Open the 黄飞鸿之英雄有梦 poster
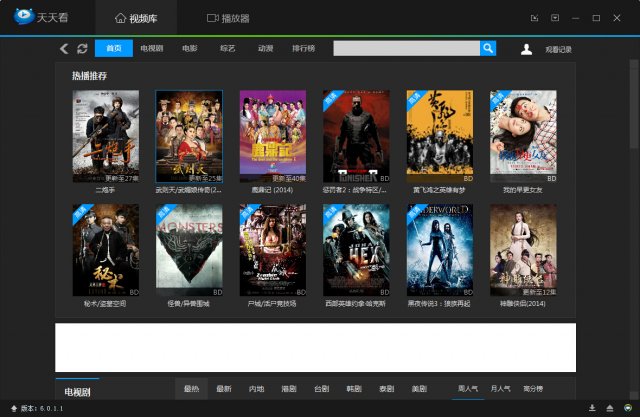Image resolution: width=640 pixels, height=417 pixels. [x=440, y=136]
